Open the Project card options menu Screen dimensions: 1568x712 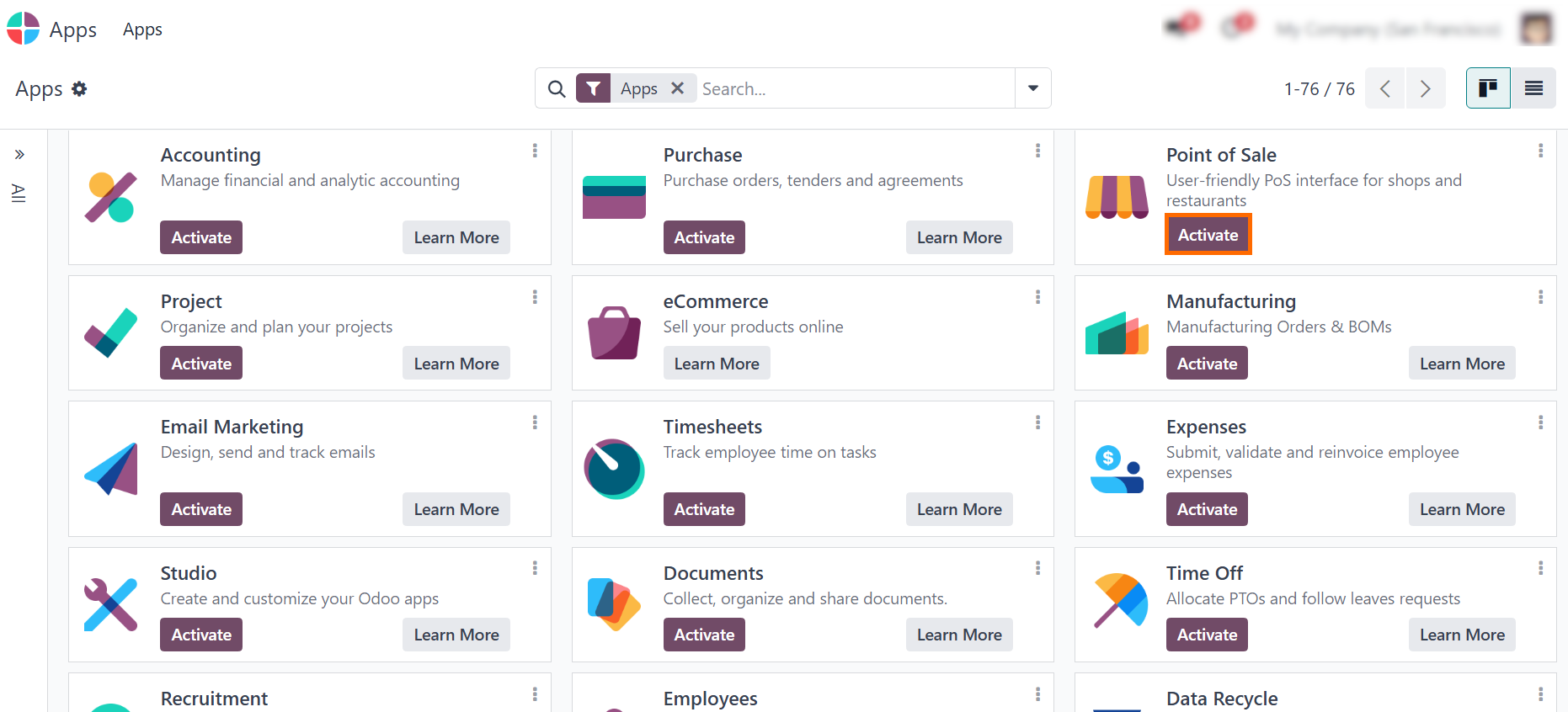535,297
